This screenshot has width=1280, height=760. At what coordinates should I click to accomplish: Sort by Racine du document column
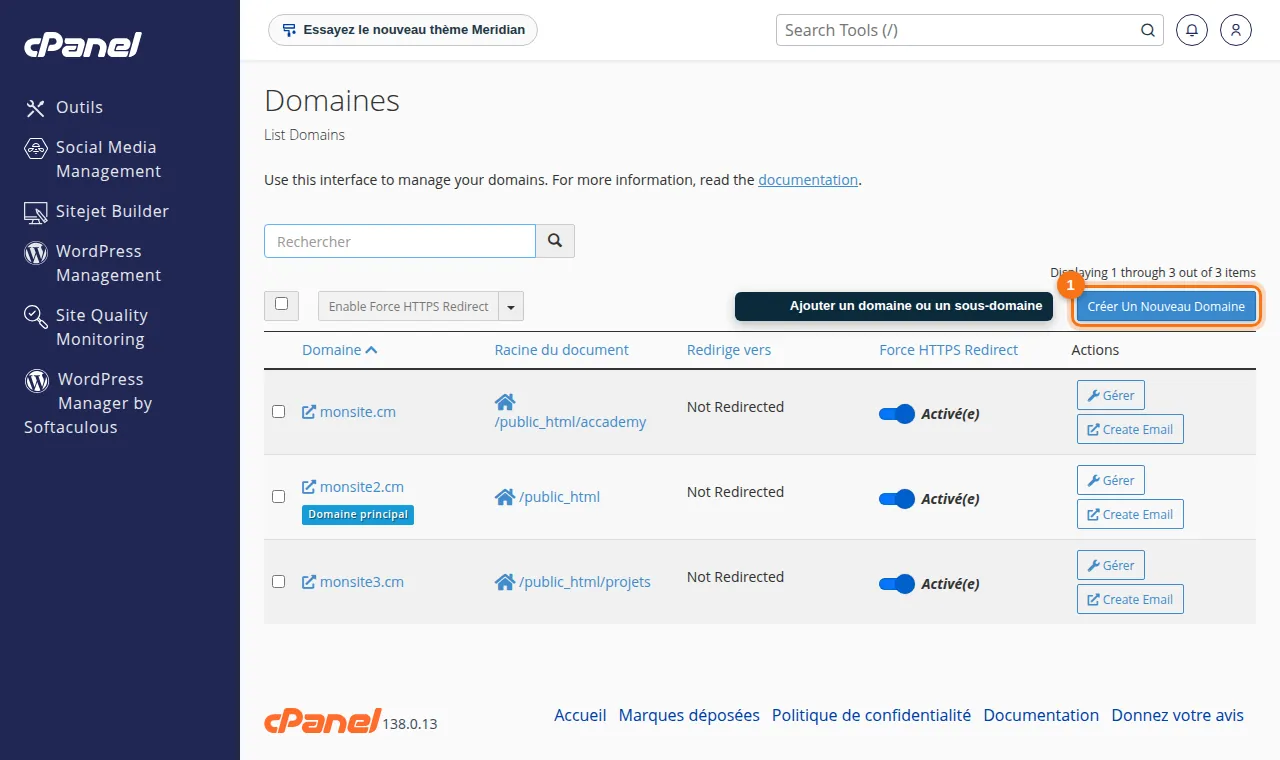562,350
